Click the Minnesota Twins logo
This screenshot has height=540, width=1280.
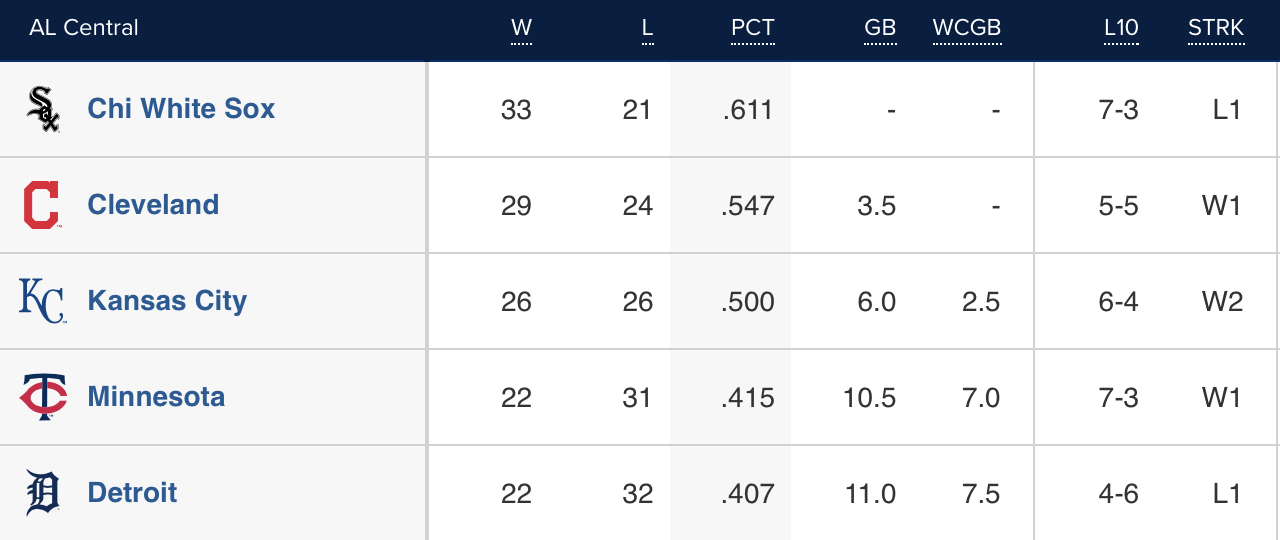click(43, 397)
